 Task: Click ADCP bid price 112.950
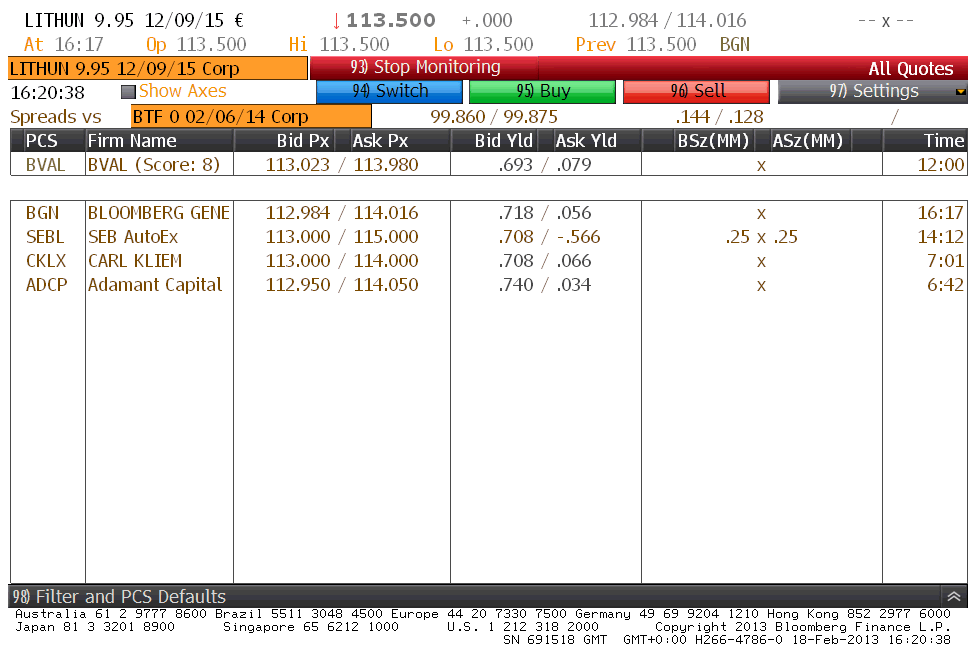point(298,285)
